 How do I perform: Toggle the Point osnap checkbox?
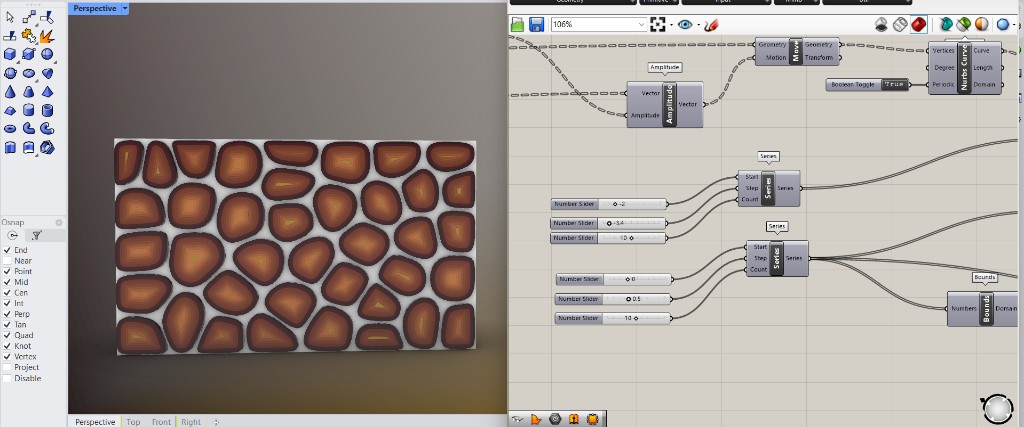7,271
